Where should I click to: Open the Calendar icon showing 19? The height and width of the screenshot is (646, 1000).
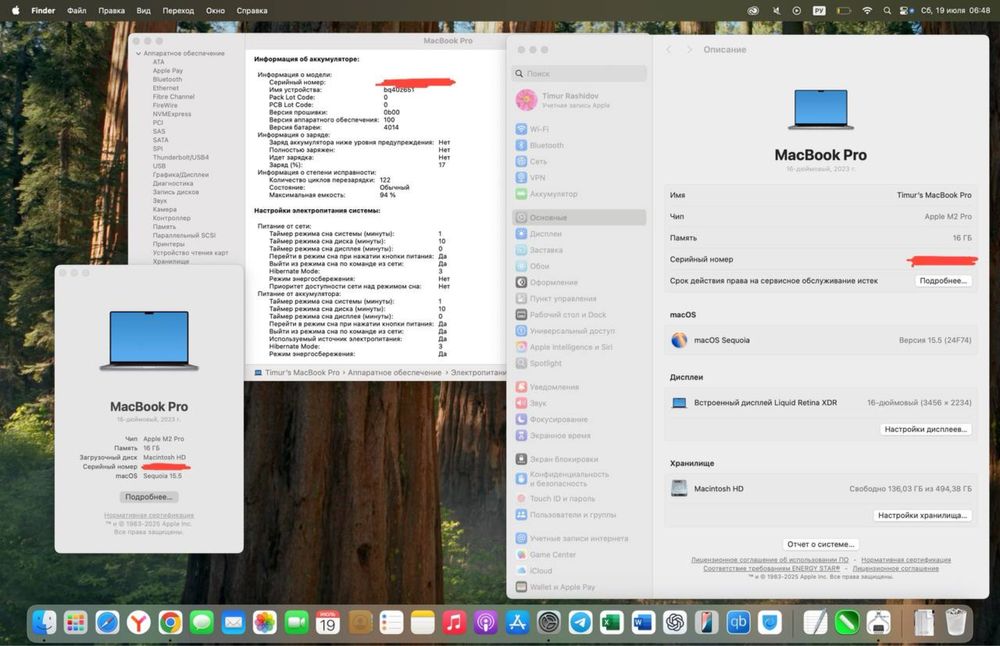coord(328,622)
